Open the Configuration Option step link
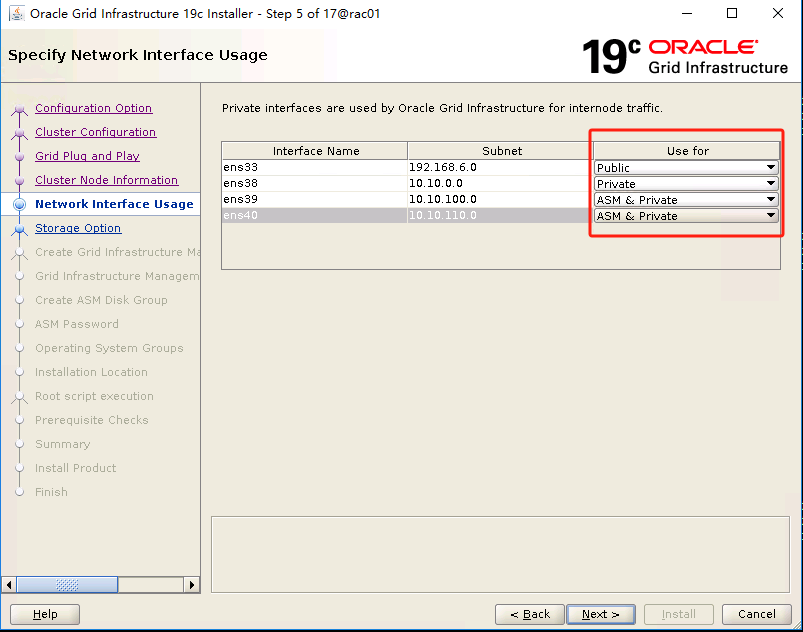Image resolution: width=803 pixels, height=632 pixels. (x=93, y=108)
